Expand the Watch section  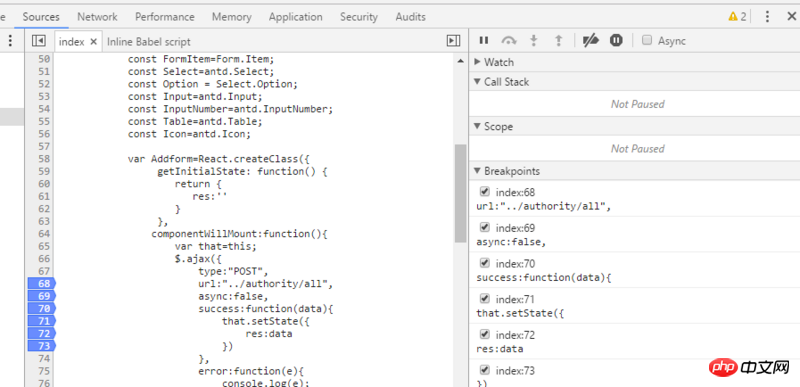point(493,62)
